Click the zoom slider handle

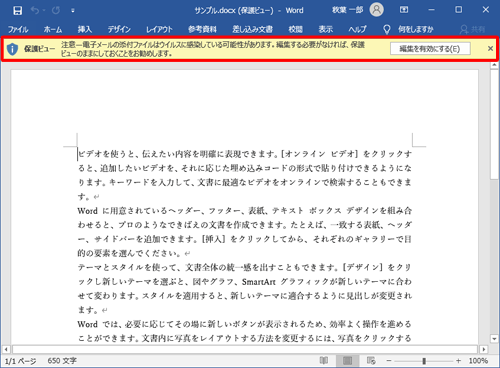click(x=424, y=361)
